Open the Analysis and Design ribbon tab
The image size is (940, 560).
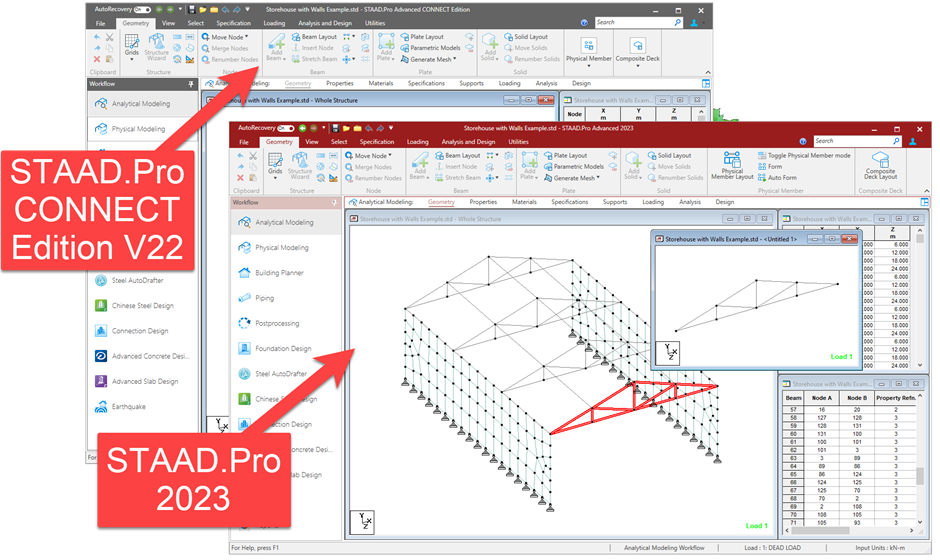[x=468, y=142]
